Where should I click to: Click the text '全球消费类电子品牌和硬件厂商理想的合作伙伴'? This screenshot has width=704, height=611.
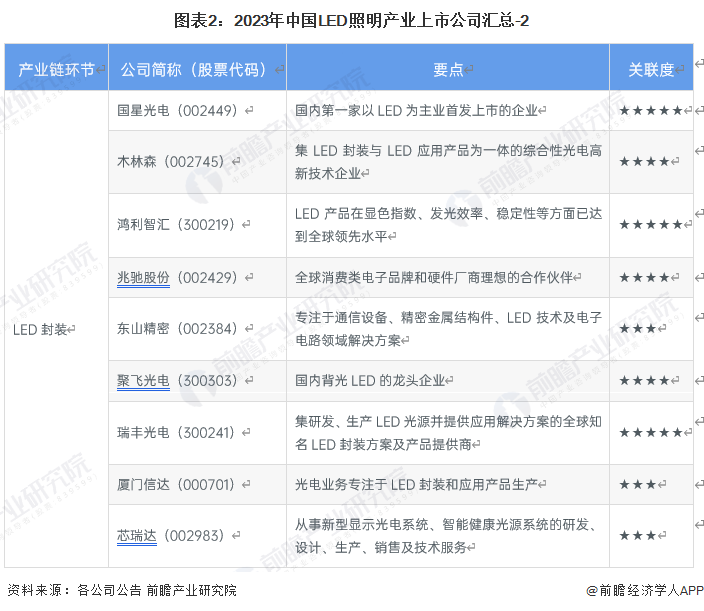tap(434, 277)
